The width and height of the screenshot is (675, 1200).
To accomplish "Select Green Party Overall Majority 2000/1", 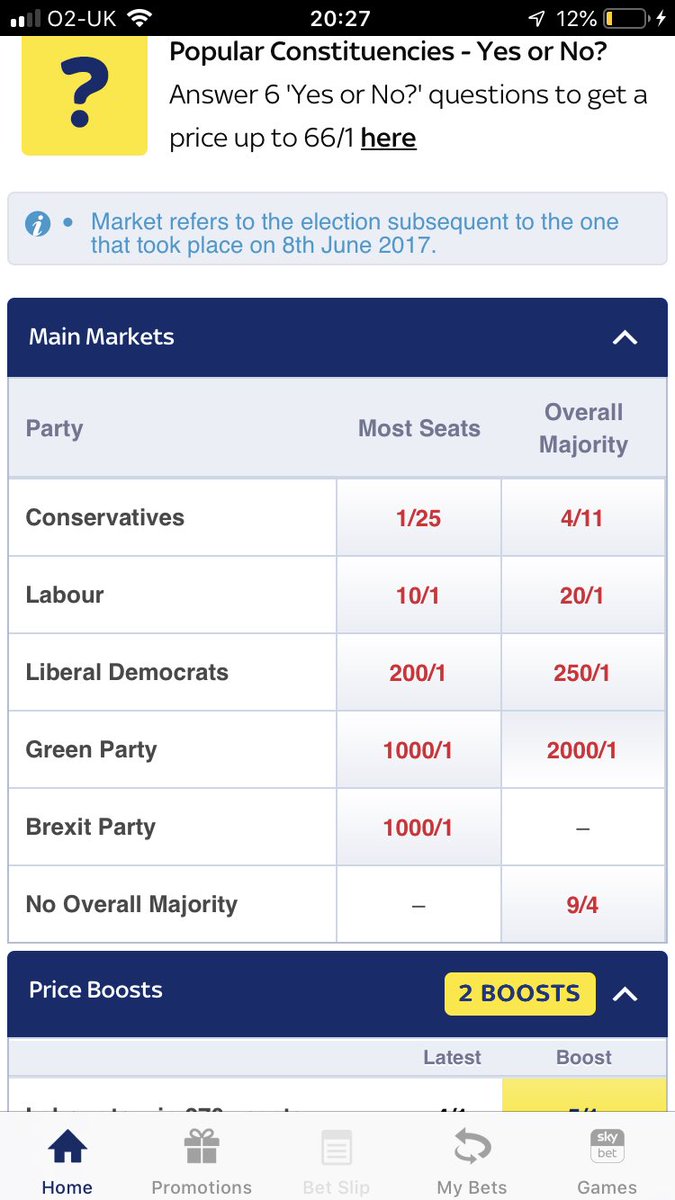I will point(583,750).
